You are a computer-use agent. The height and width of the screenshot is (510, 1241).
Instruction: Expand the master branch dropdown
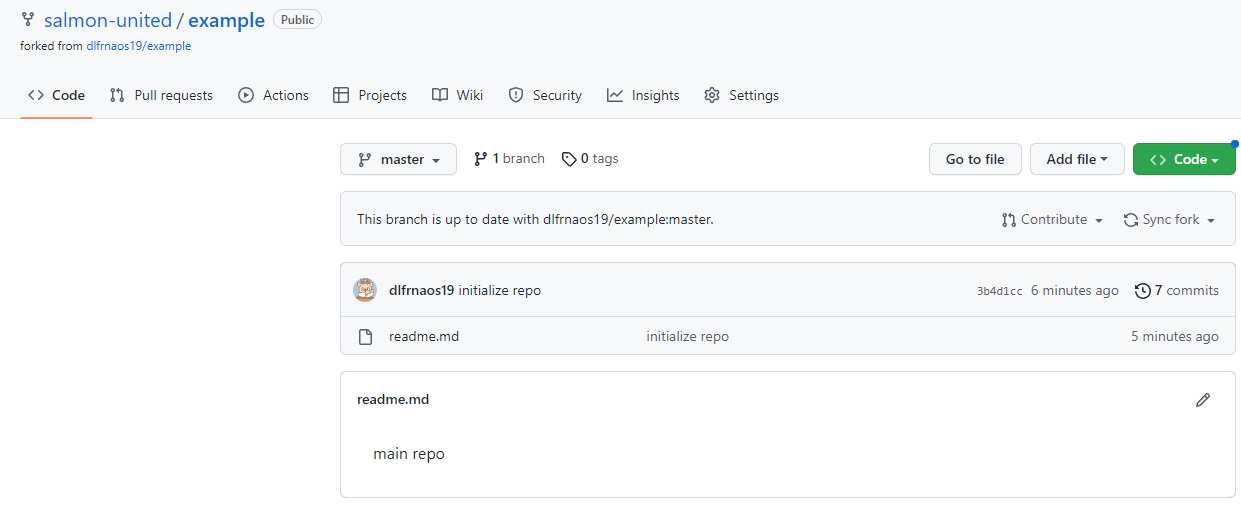(398, 159)
